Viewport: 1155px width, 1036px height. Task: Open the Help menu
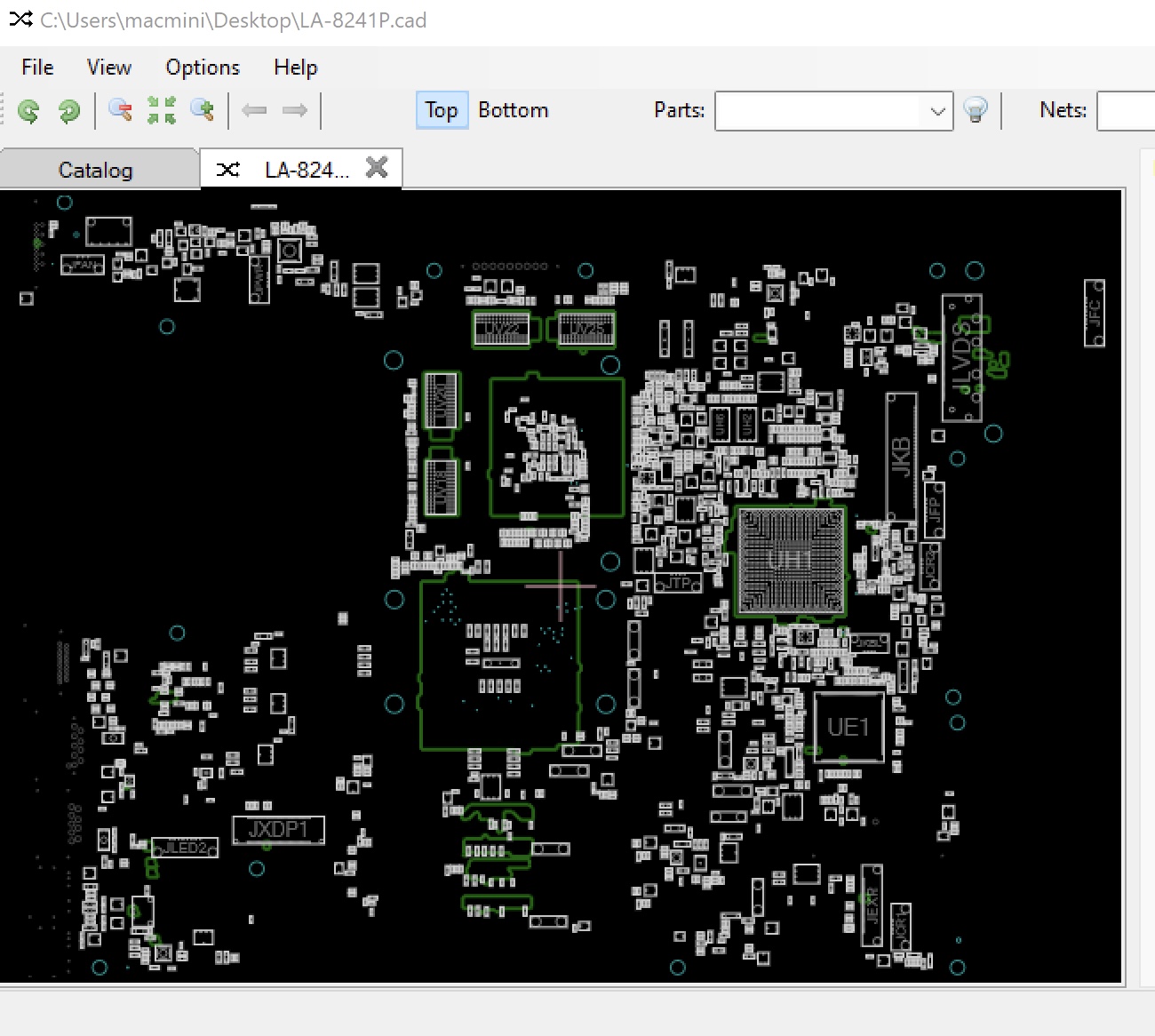295,68
